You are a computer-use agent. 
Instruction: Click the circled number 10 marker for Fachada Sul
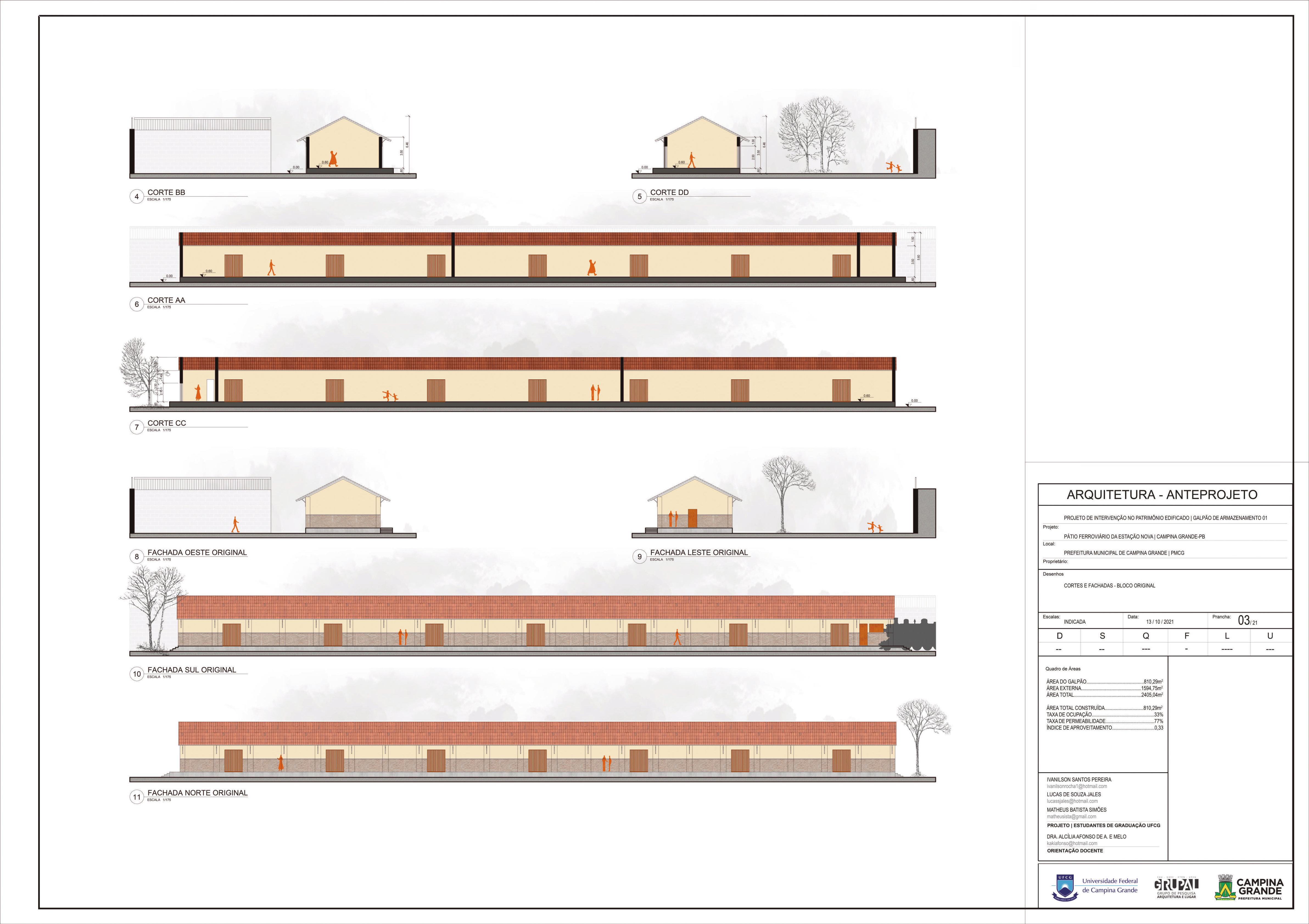tap(137, 674)
